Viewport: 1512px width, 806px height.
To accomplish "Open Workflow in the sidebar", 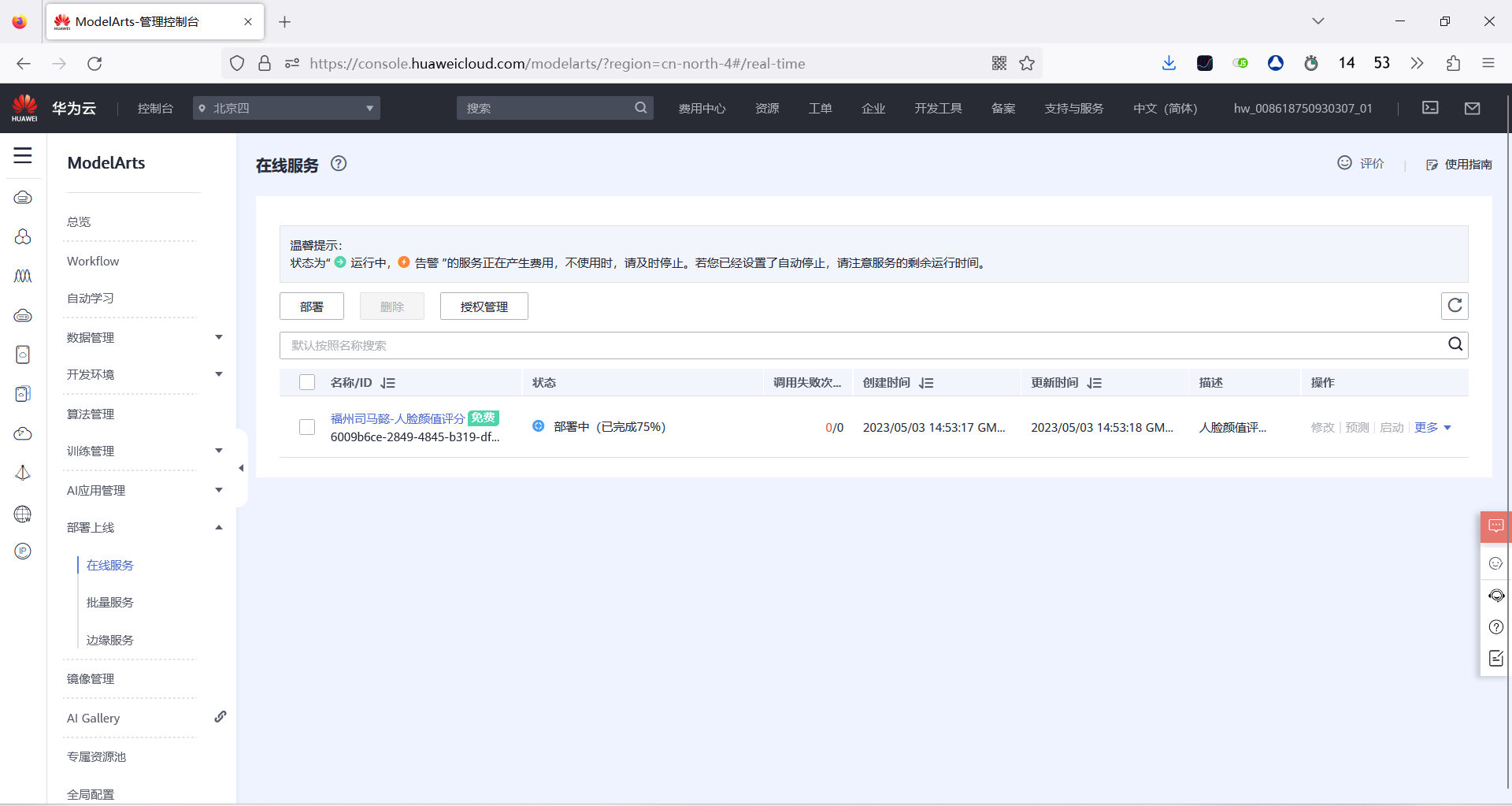I will tap(93, 261).
